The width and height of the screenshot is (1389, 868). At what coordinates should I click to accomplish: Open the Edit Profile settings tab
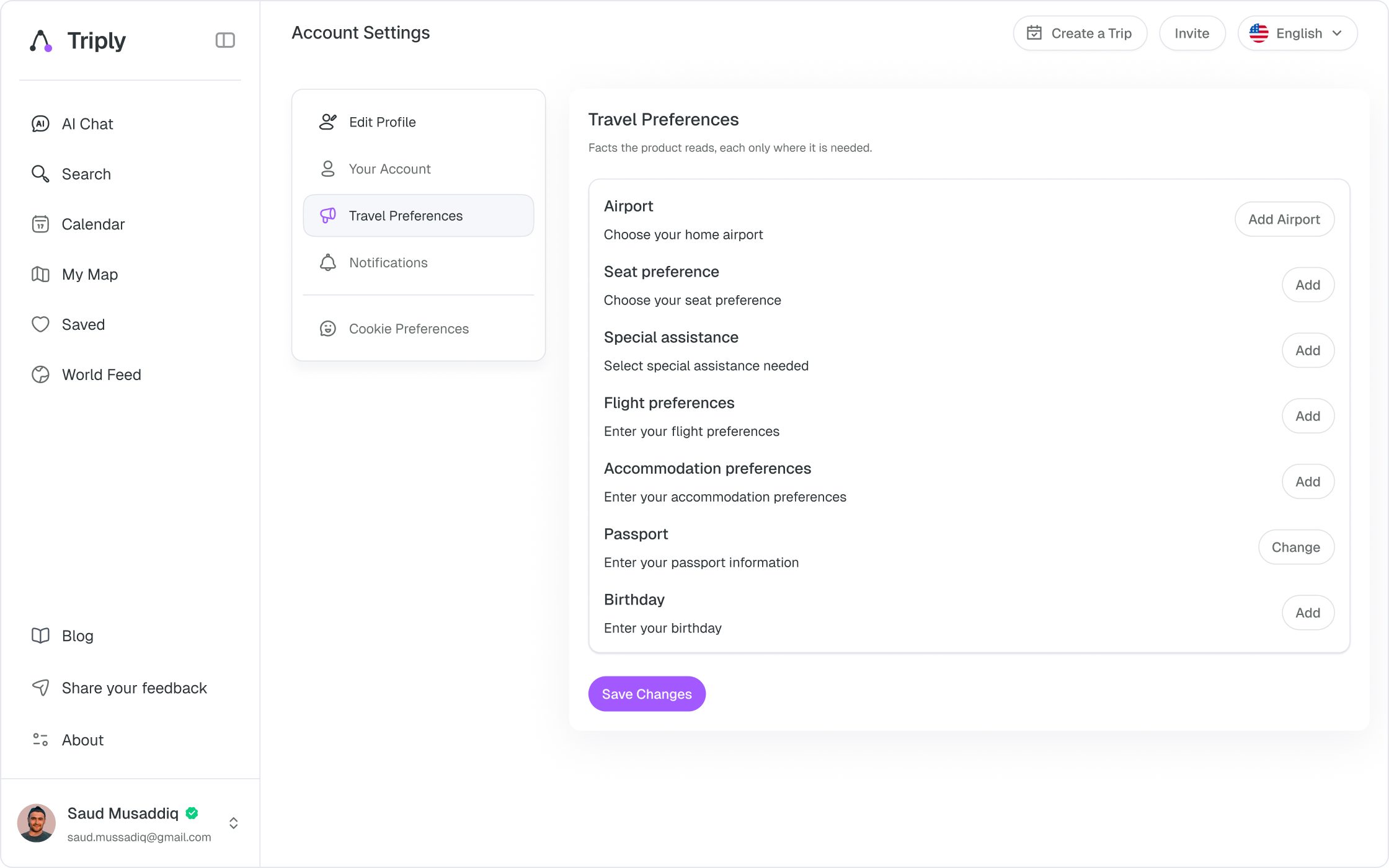point(419,122)
